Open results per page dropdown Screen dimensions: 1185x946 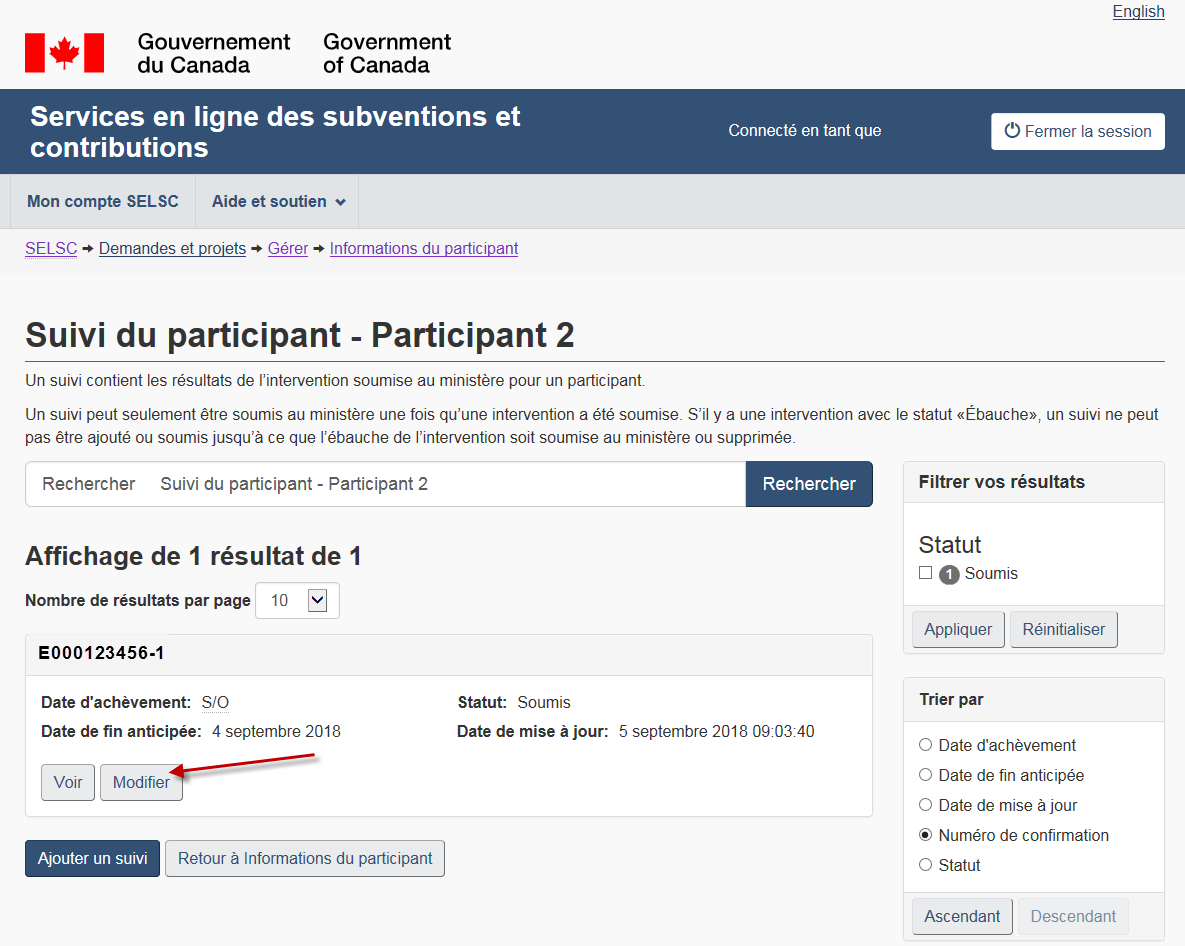click(x=298, y=600)
